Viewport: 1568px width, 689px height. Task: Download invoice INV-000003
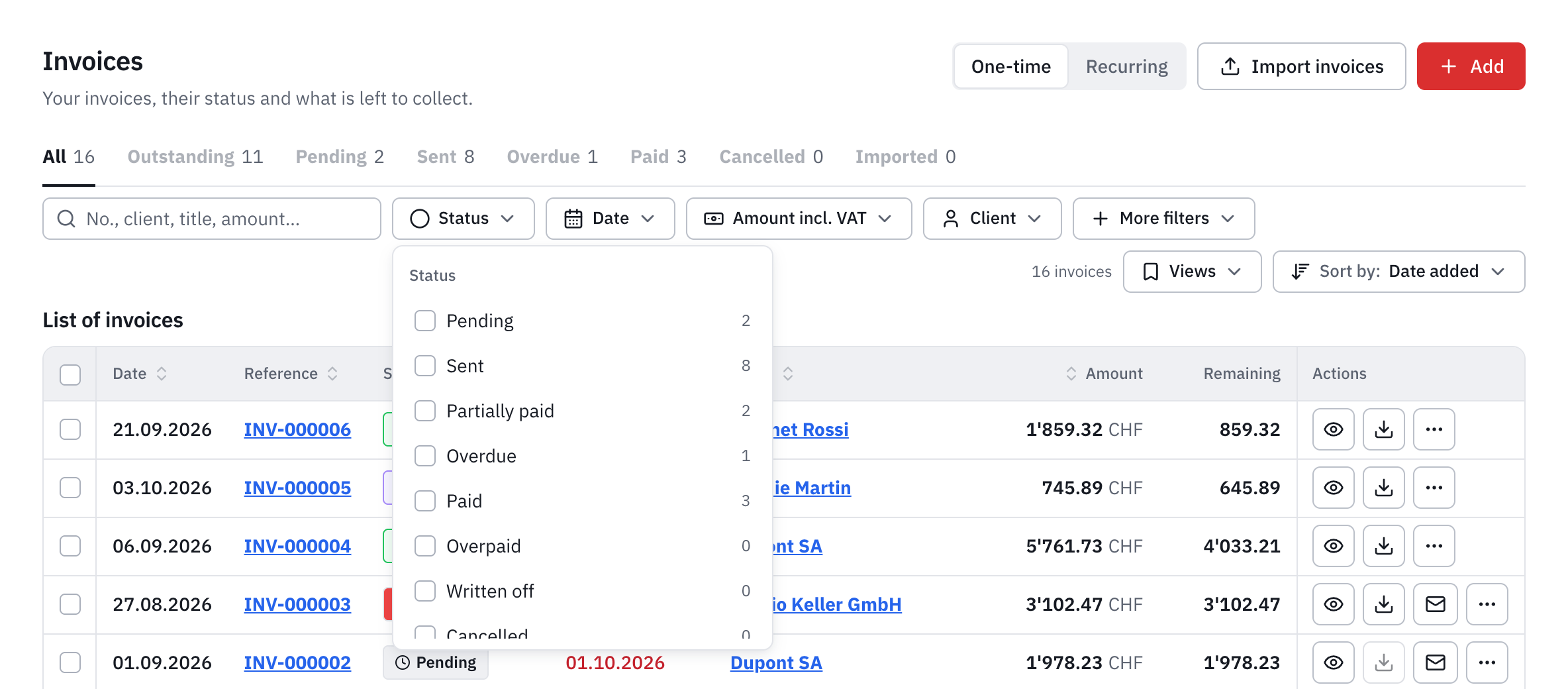coord(1383,604)
